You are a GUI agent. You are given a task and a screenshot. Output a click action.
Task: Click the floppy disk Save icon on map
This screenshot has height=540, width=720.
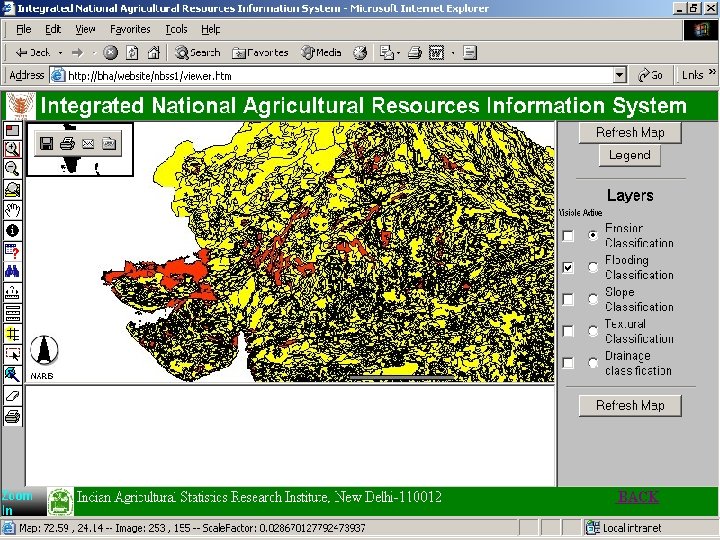click(46, 144)
